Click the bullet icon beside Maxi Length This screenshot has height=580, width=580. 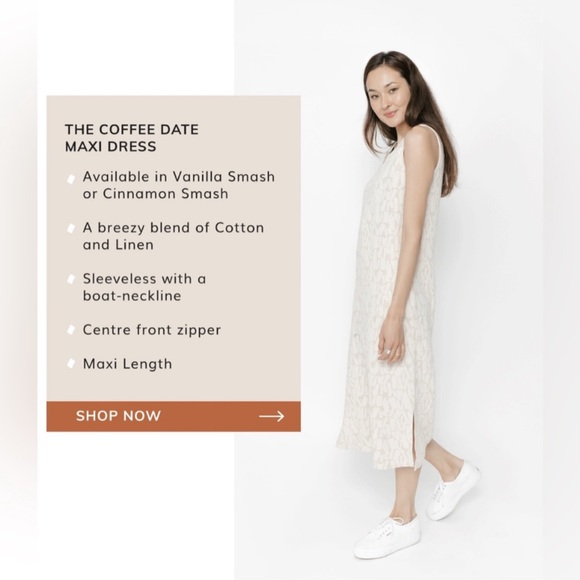point(71,363)
